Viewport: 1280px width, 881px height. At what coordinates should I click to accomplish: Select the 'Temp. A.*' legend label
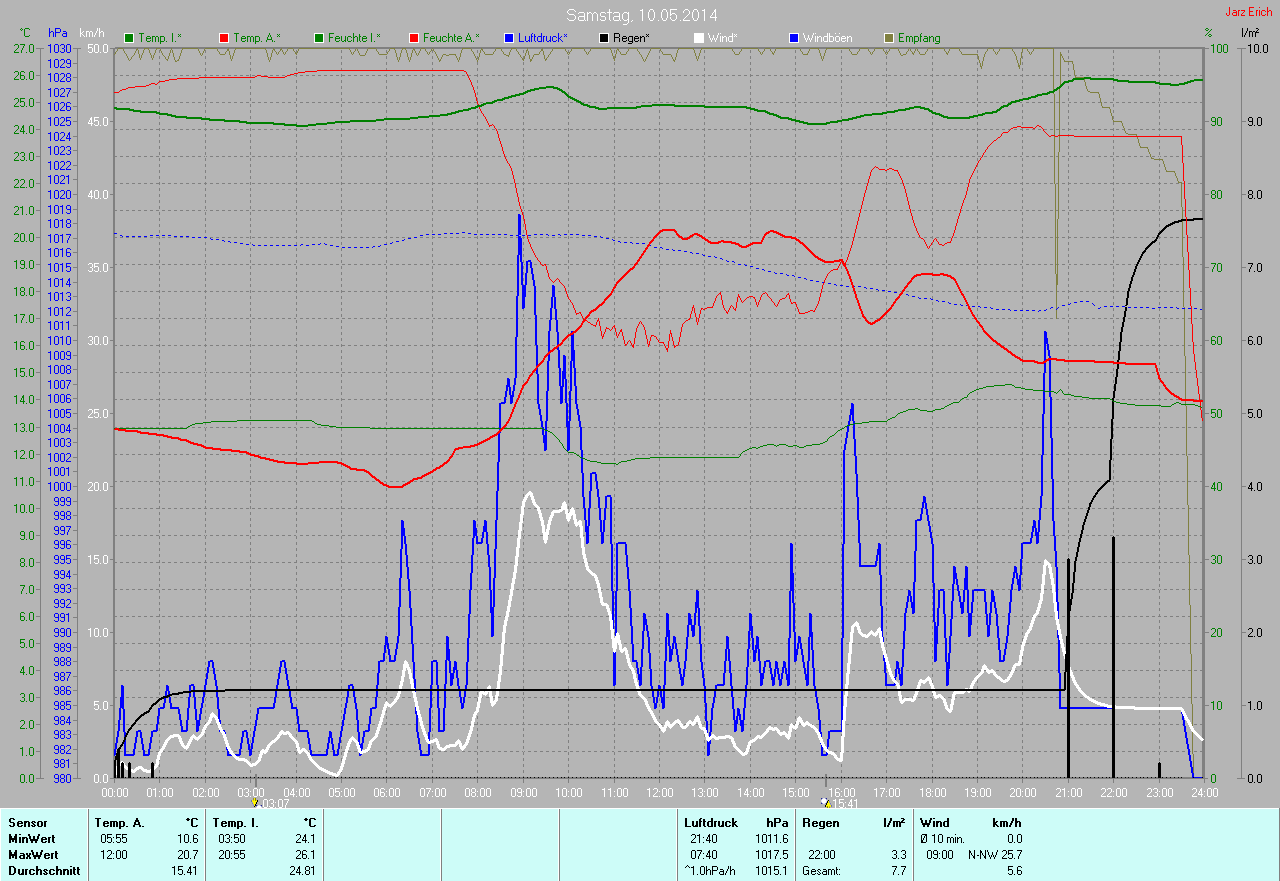256,38
